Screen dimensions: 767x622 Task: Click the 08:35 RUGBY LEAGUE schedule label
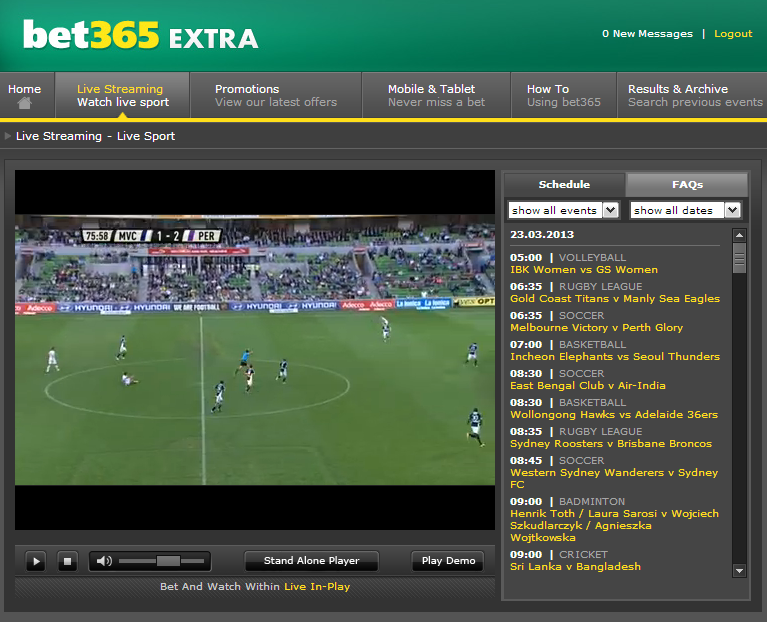coord(576,431)
